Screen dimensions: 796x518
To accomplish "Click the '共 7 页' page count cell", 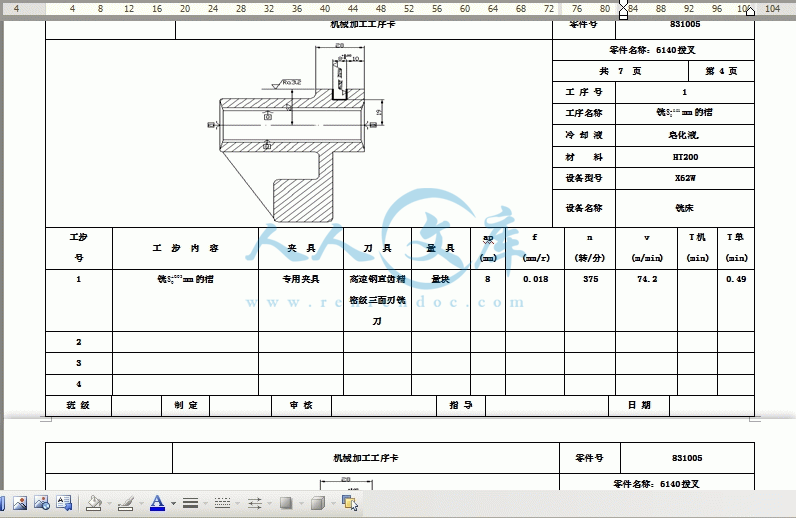I will (620, 71).
